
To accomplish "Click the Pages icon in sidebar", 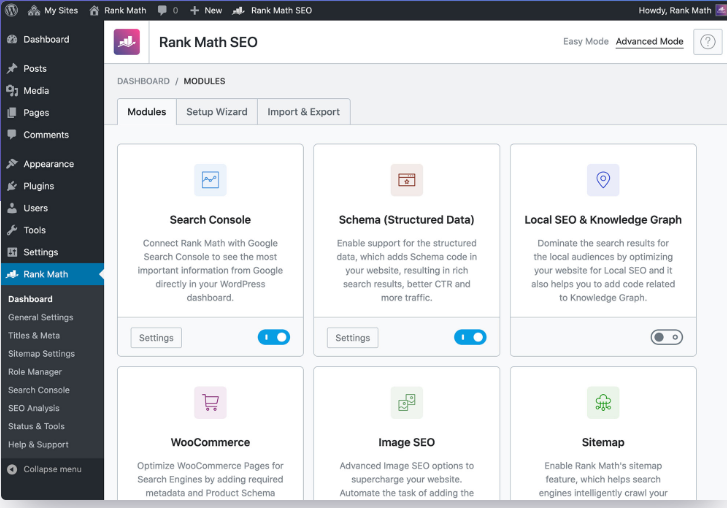I will click(x=13, y=113).
